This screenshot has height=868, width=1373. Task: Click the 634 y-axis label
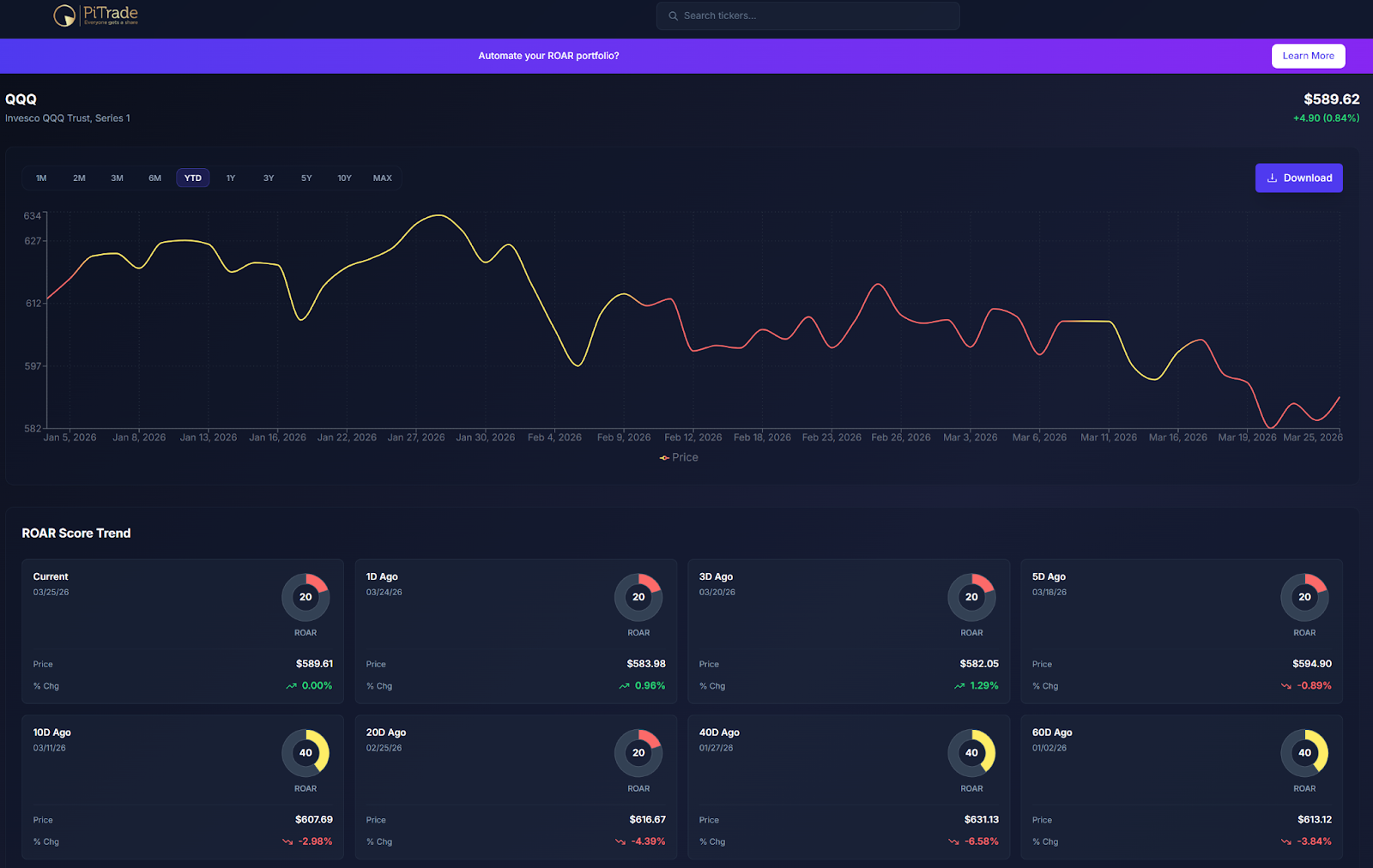(x=33, y=216)
